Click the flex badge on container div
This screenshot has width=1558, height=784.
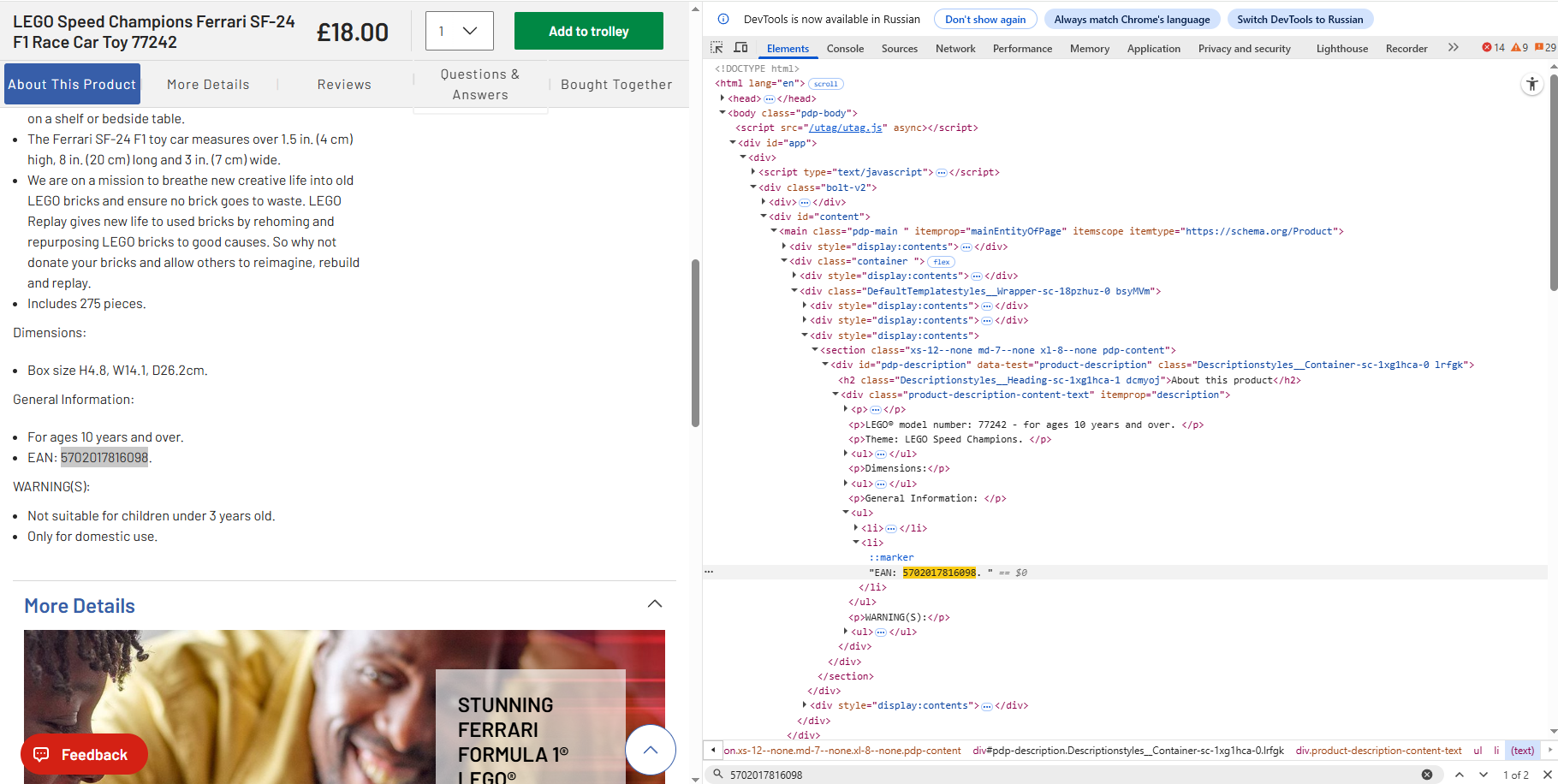942,262
